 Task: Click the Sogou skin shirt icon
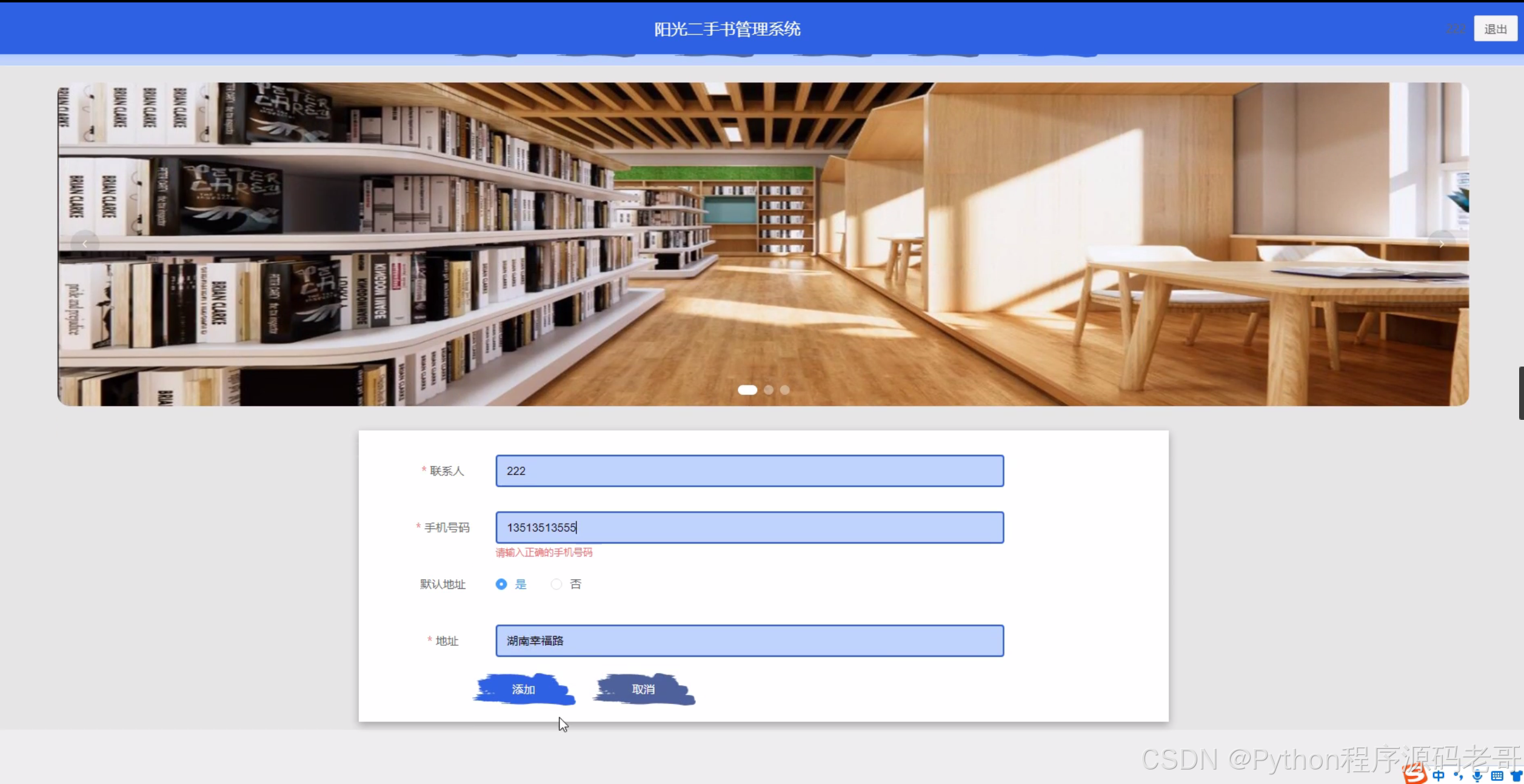point(1516,776)
